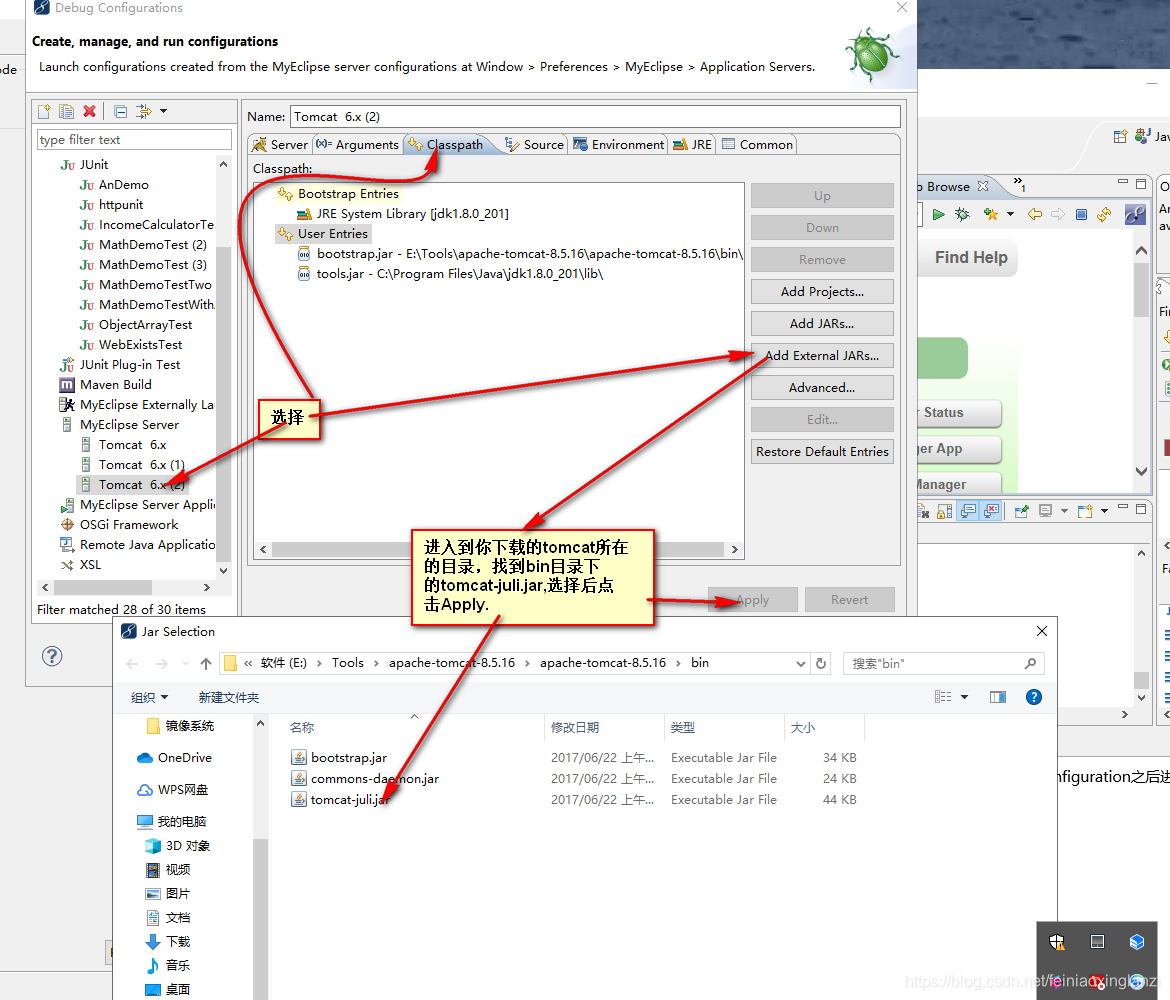Collapse all launch configuration tree entries

click(x=120, y=111)
